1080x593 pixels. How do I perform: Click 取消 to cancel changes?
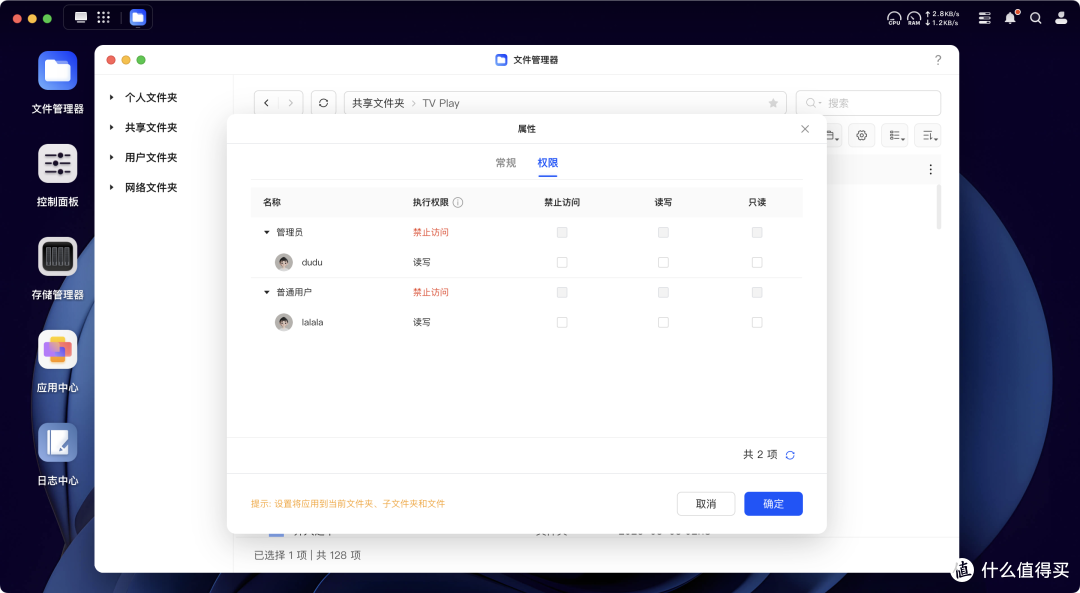[706, 503]
